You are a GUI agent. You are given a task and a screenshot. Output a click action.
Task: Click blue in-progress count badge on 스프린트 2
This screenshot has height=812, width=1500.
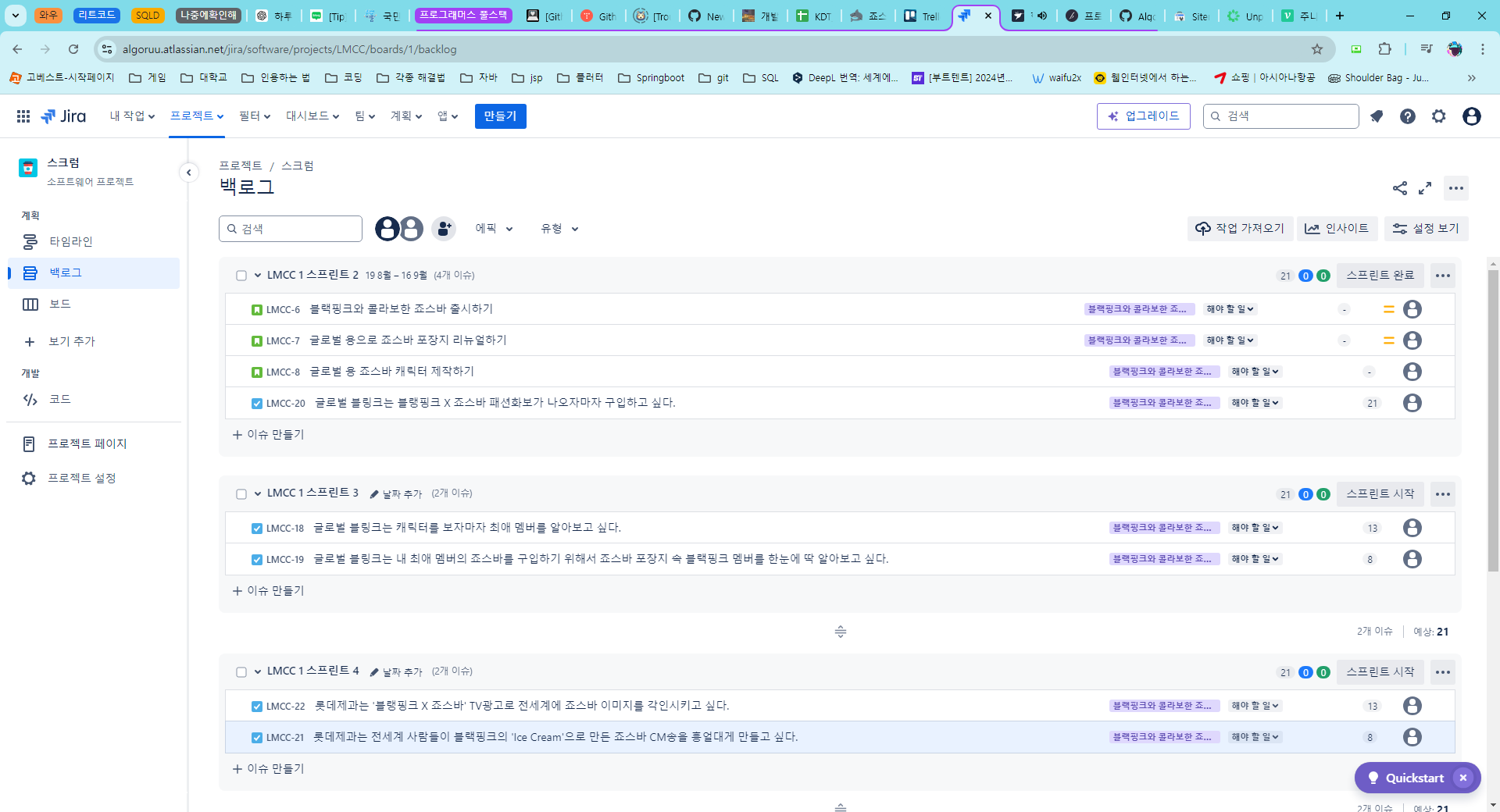point(1305,276)
